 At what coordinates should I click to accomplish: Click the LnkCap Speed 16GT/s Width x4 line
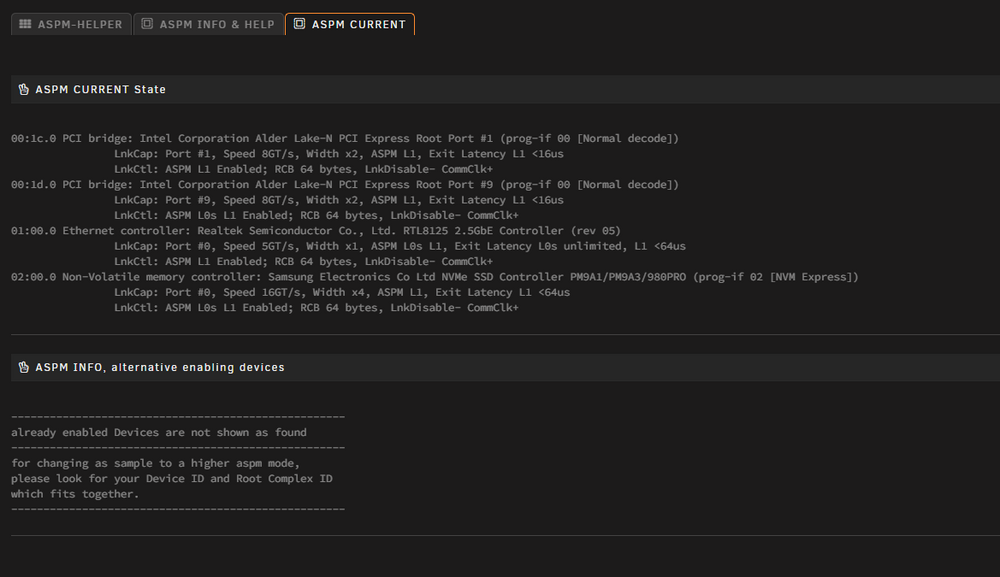(x=342, y=292)
